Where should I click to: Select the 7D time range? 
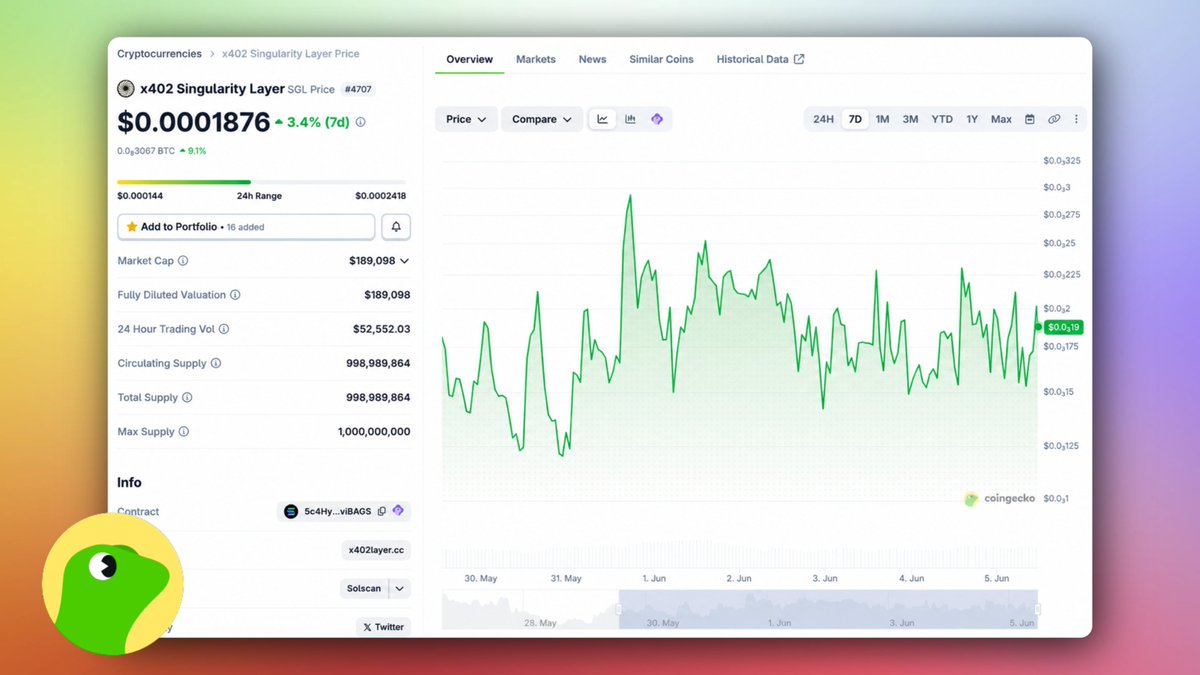pyautogui.click(x=855, y=119)
